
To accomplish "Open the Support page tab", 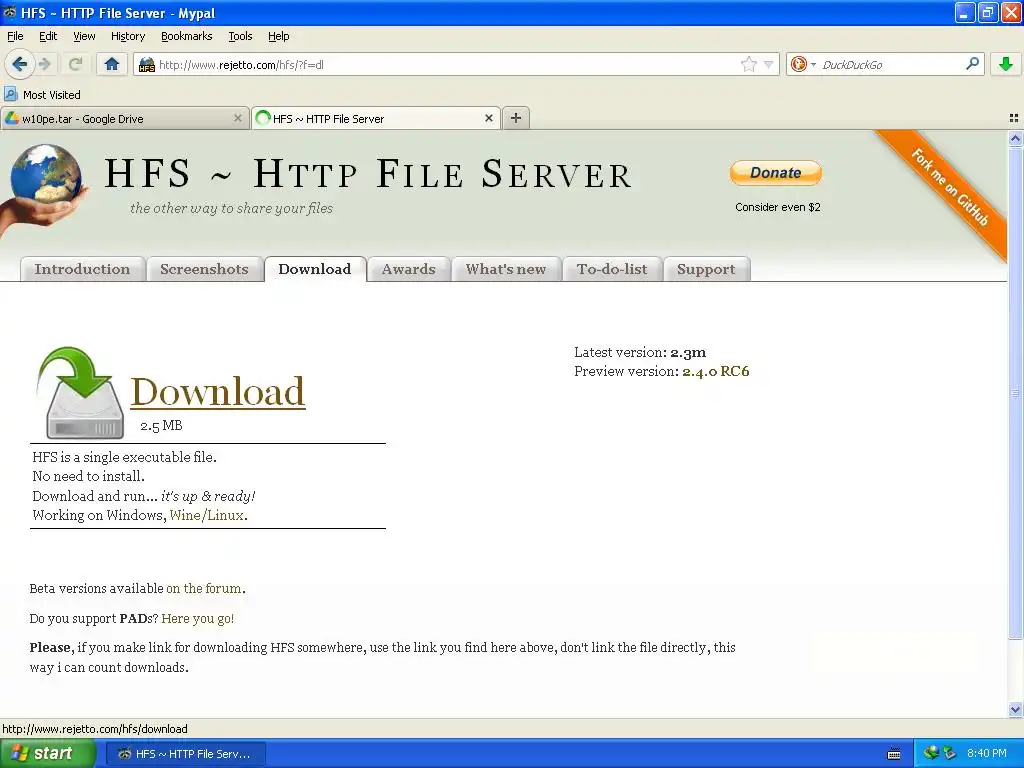I will point(706,269).
